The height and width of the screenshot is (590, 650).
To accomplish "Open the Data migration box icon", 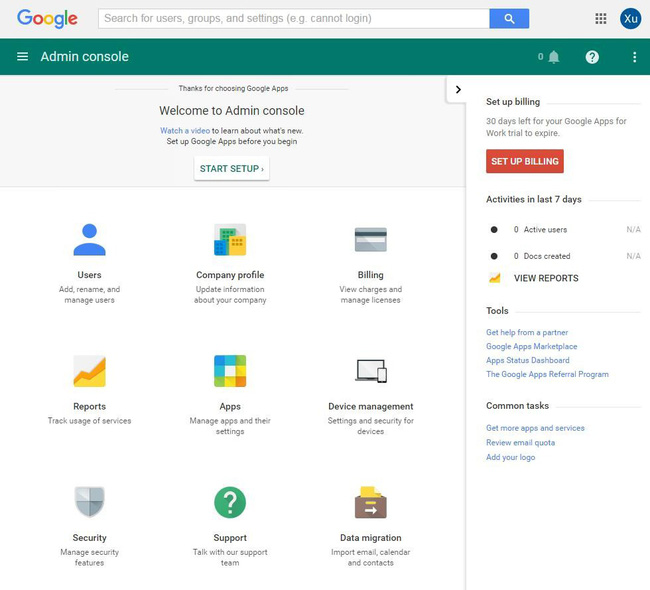I will 371,502.
